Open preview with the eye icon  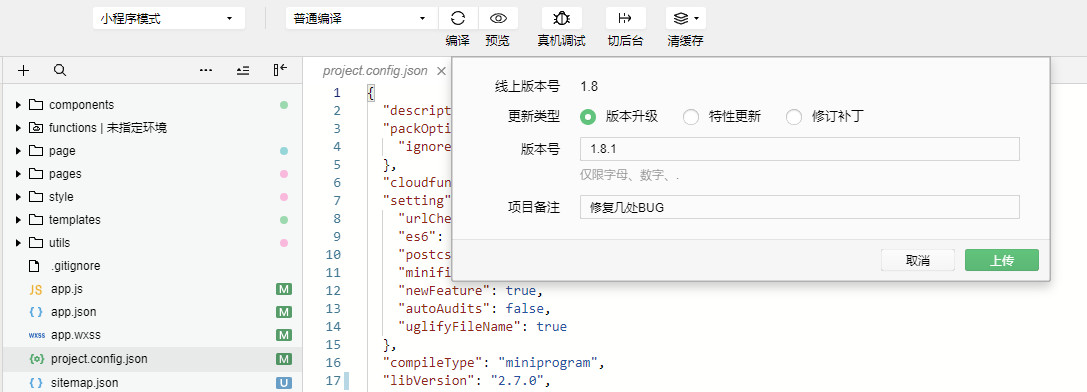(x=498, y=18)
